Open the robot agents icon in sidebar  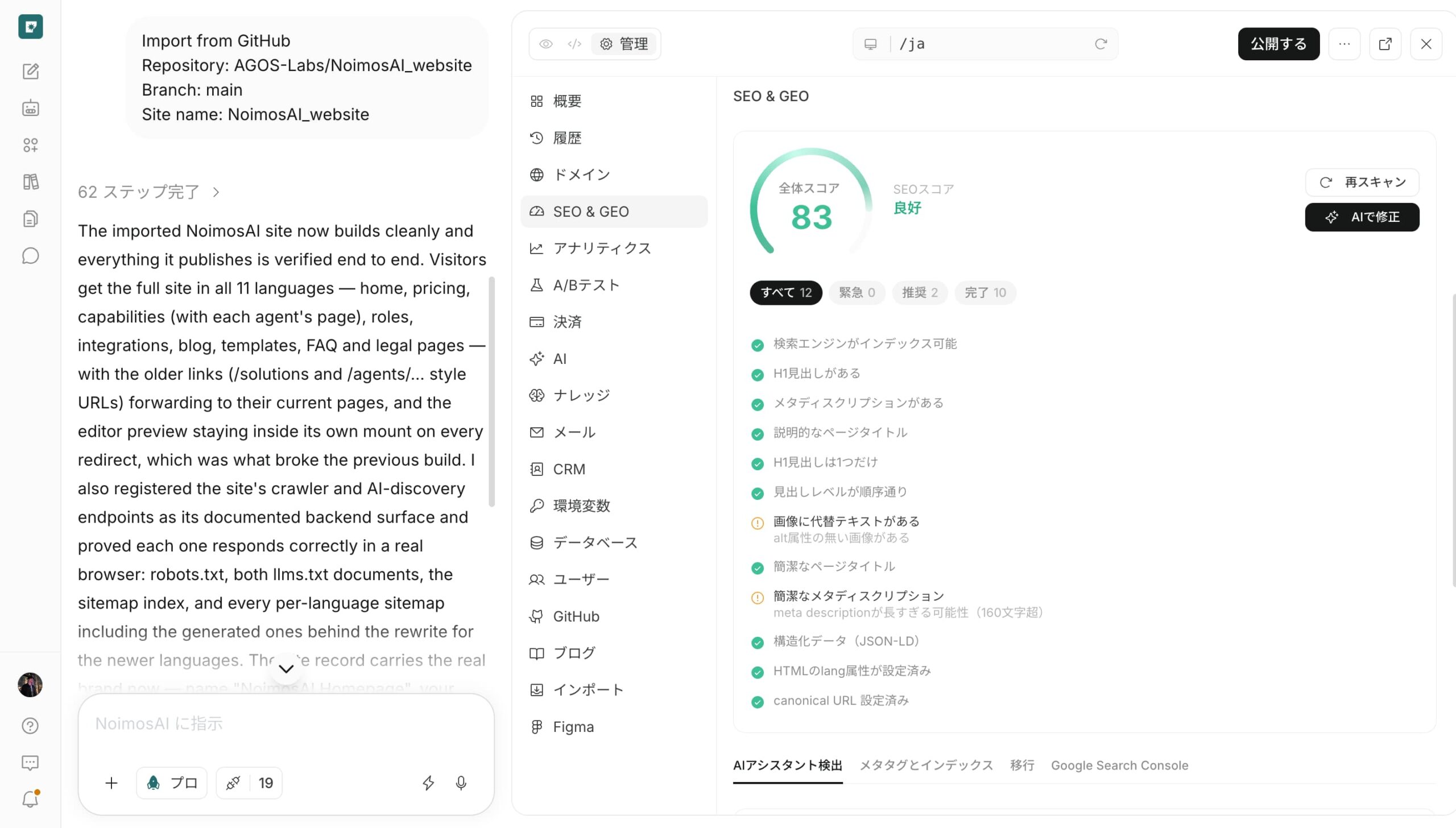pyautogui.click(x=31, y=108)
